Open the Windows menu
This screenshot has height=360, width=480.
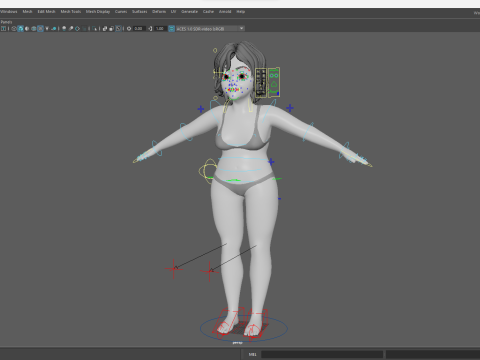(x=8, y=12)
